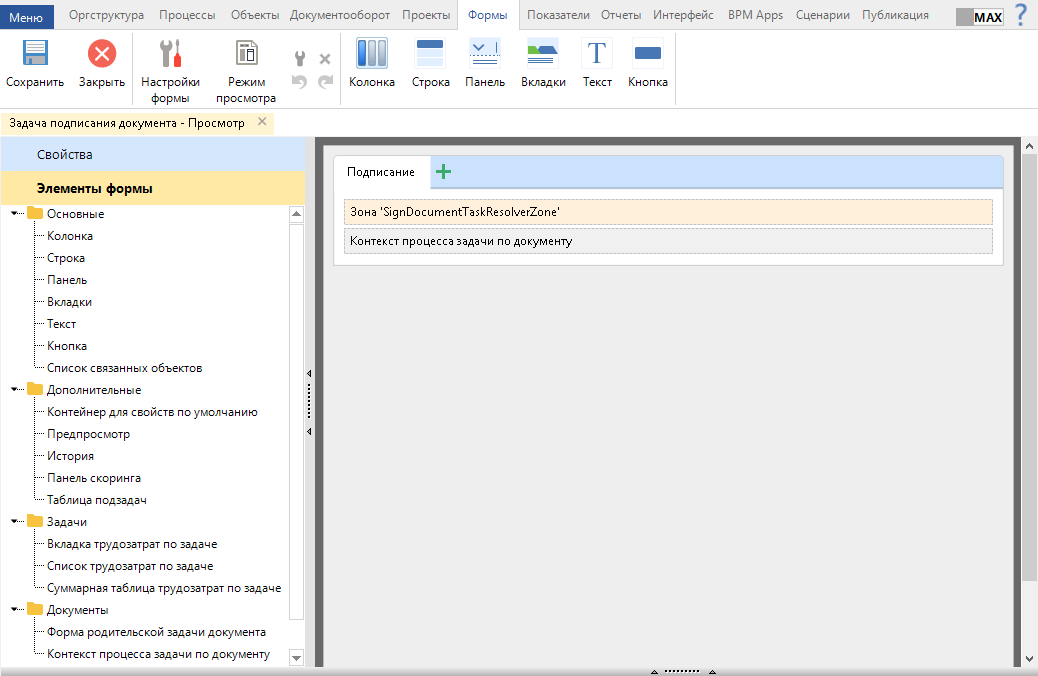Insert a Row element from the toolbar

tap(430, 55)
